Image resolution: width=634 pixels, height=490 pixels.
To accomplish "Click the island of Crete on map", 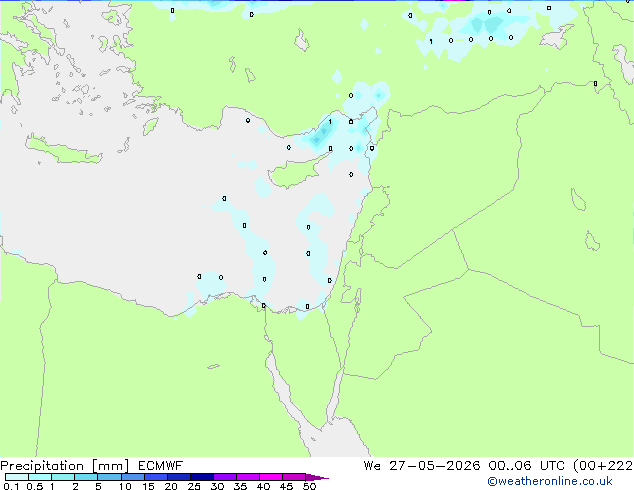I will pos(63,150).
